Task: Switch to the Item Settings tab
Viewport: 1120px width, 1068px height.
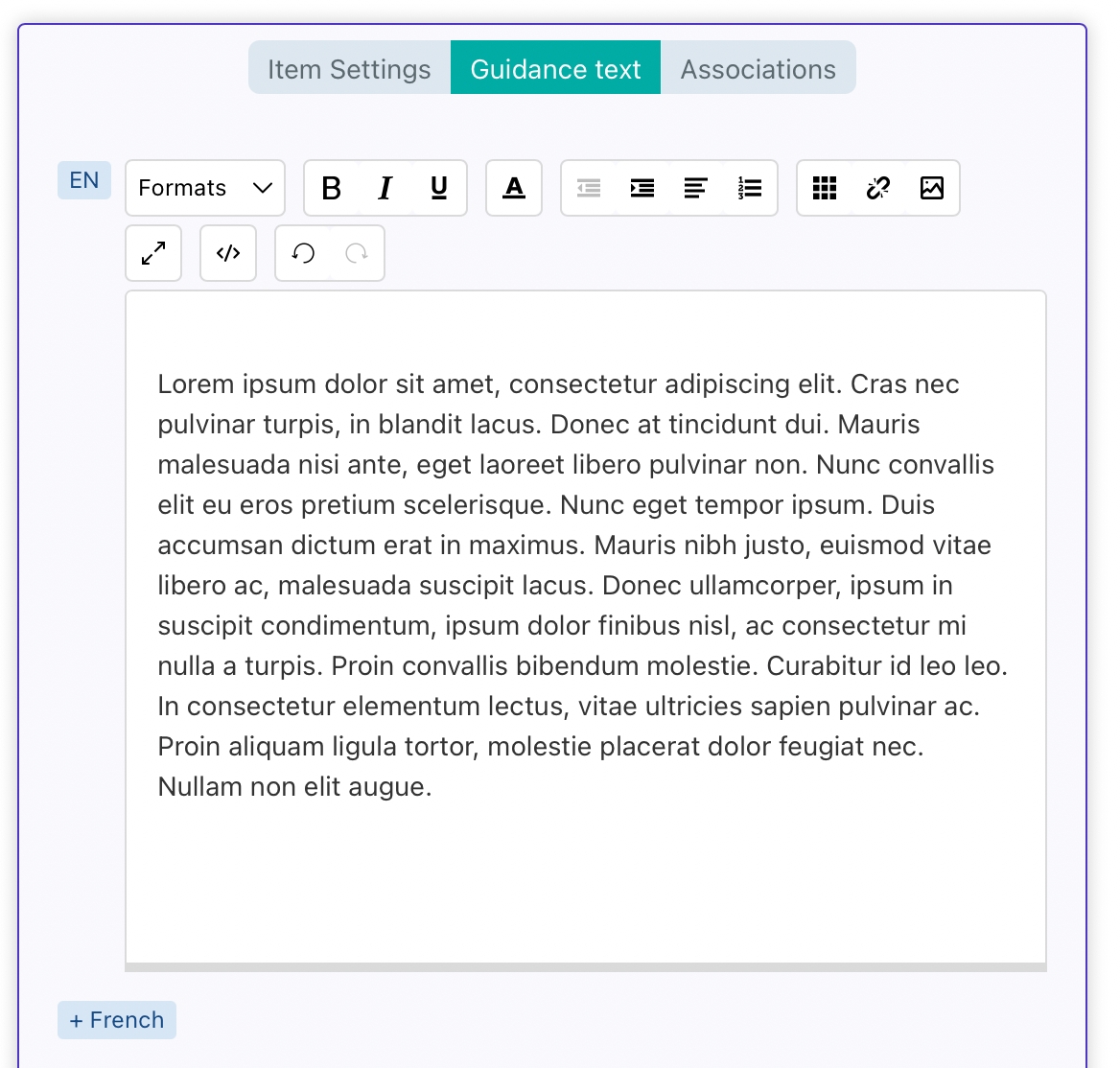Action: (x=349, y=69)
